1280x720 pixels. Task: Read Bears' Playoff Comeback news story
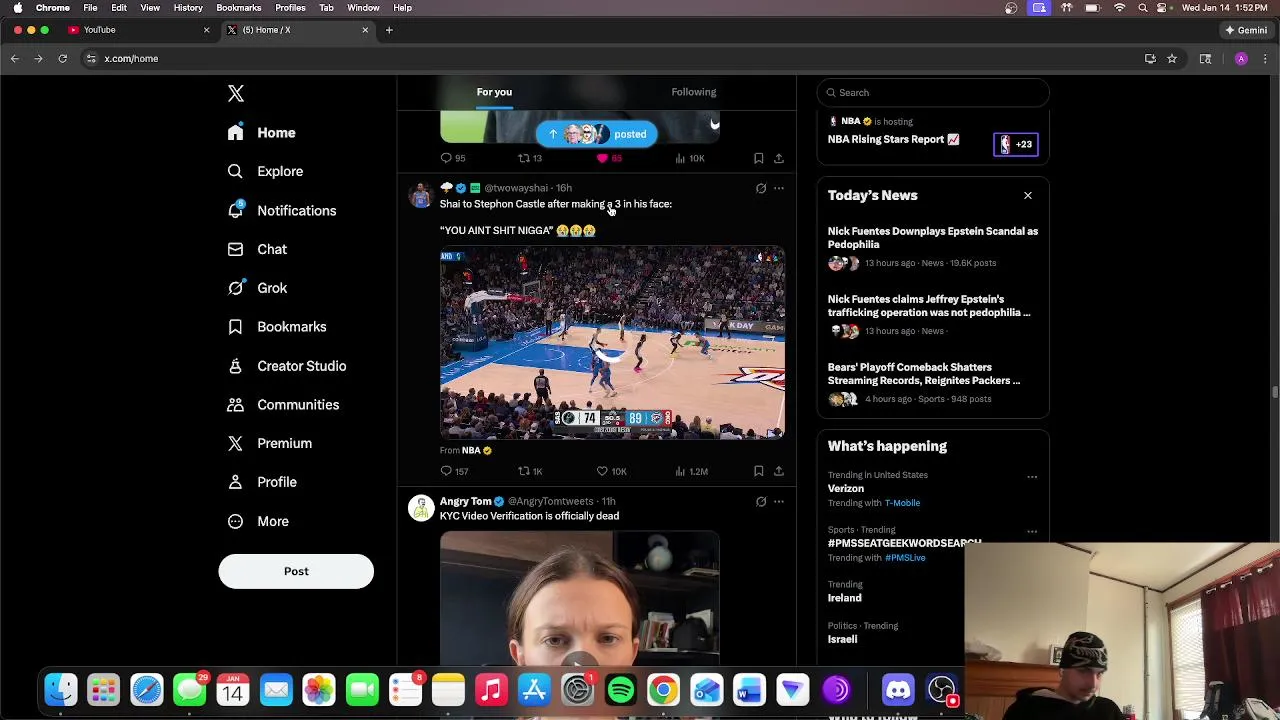pyautogui.click(x=924, y=374)
